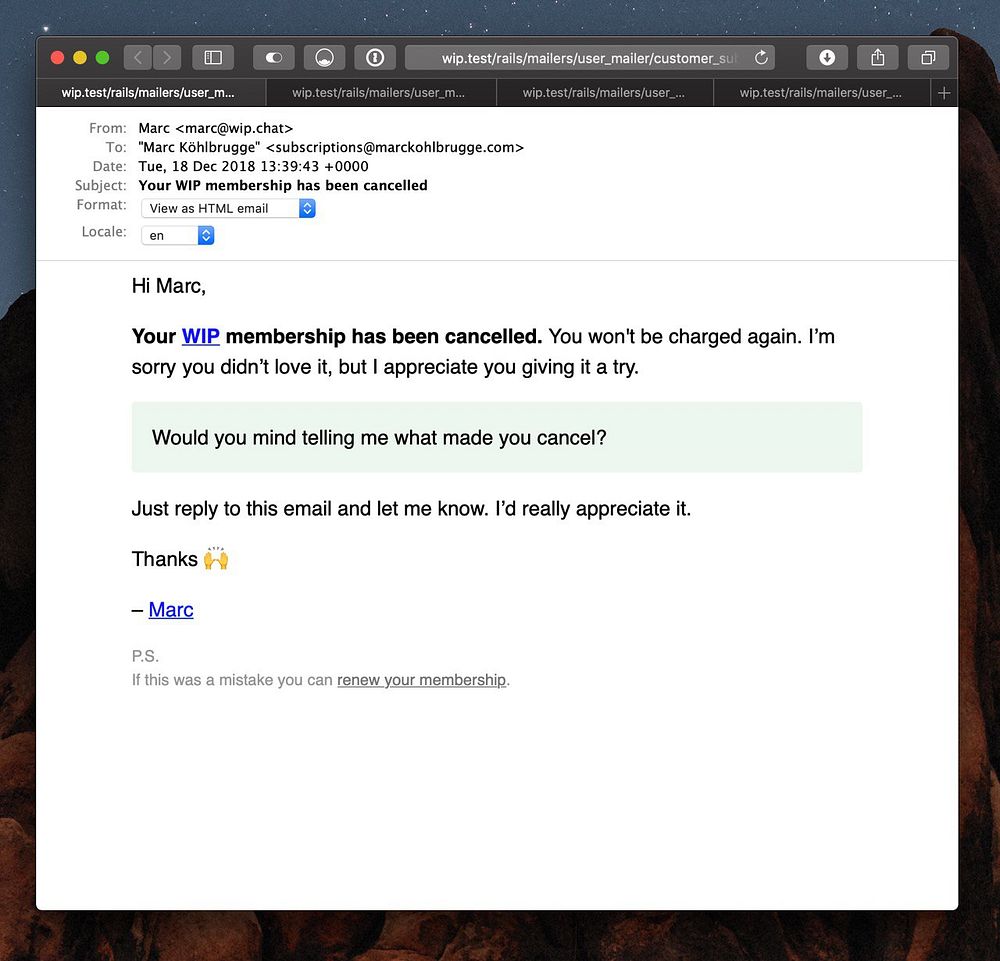Switch to the fourth wip.test tab
1000x961 pixels.
point(822,93)
